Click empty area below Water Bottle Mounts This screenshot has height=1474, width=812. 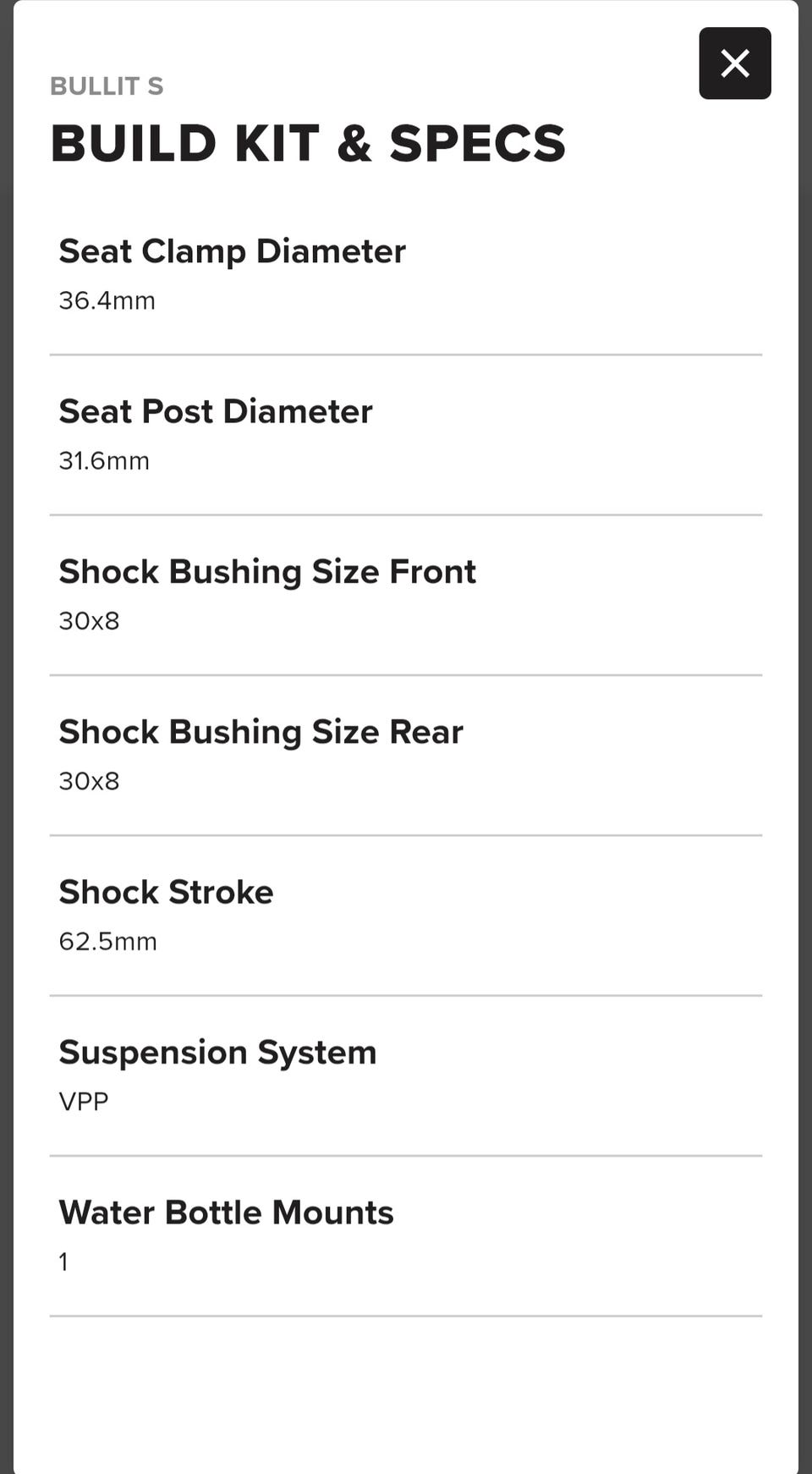coord(406,1394)
